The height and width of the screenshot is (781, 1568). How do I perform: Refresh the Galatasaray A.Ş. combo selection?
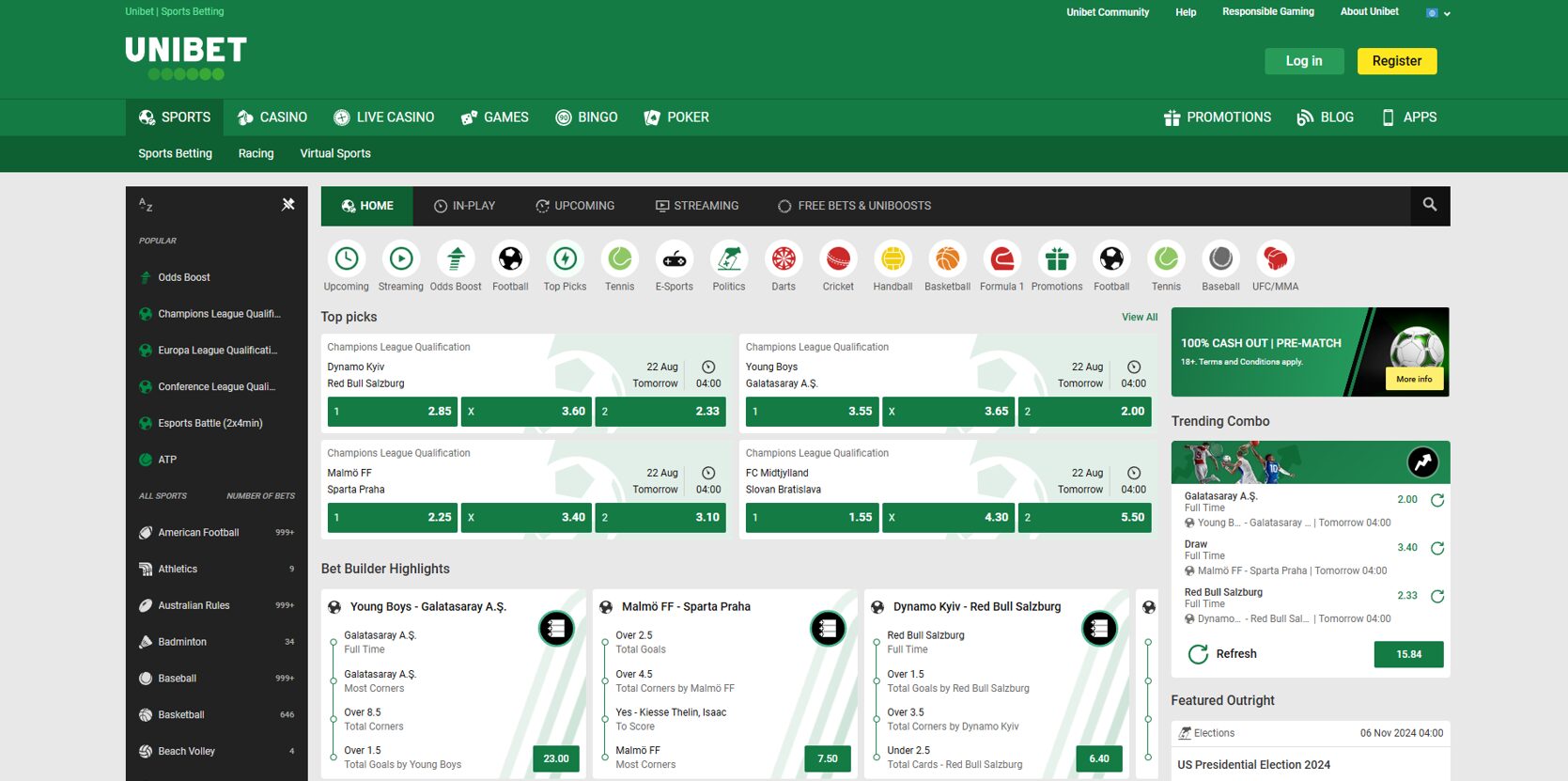point(1437,500)
